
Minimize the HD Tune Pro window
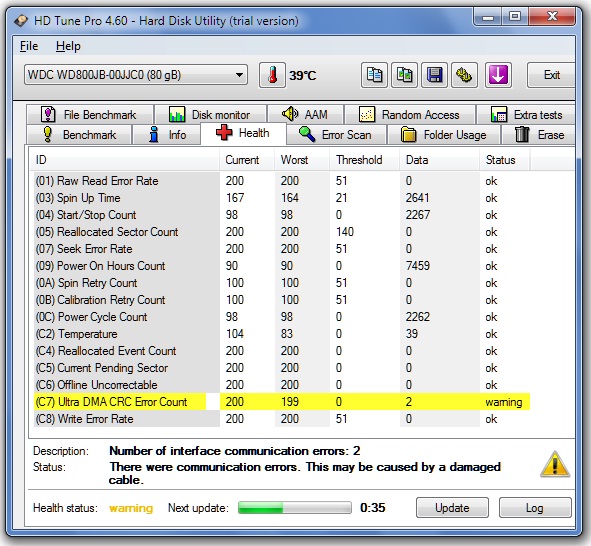click(488, 17)
